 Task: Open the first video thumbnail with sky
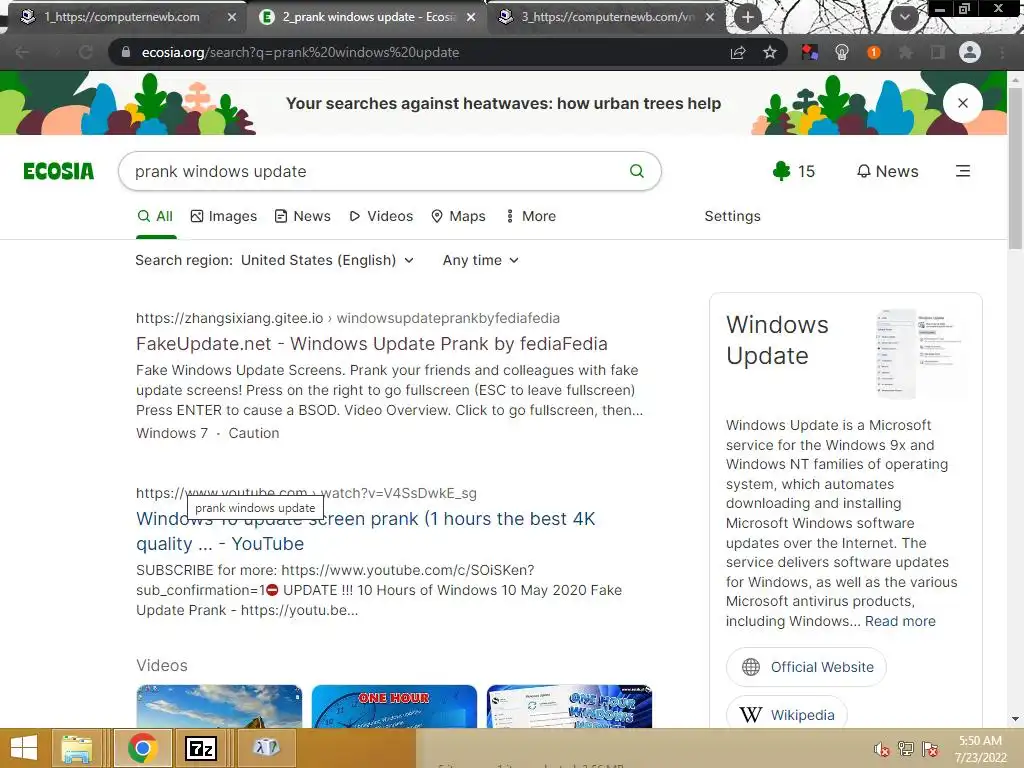[x=219, y=707]
